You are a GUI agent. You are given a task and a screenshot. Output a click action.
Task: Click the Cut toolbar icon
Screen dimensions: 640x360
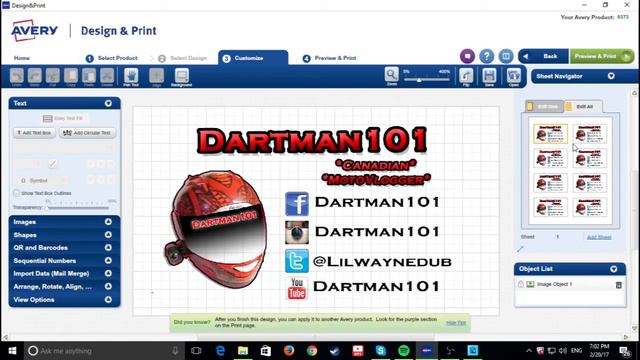(x=53, y=76)
